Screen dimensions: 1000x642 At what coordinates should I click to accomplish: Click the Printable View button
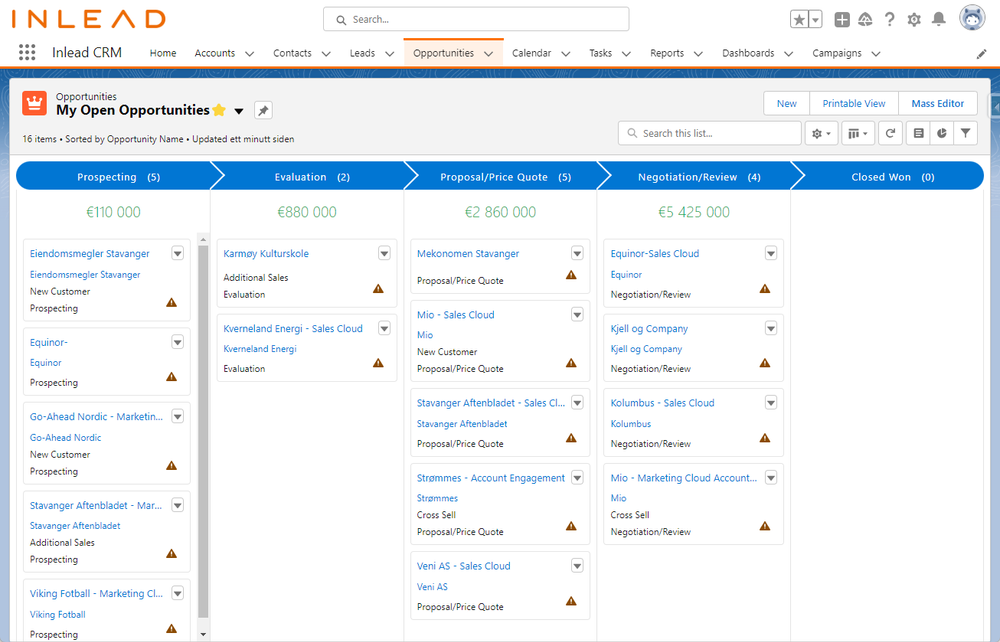pyautogui.click(x=854, y=103)
